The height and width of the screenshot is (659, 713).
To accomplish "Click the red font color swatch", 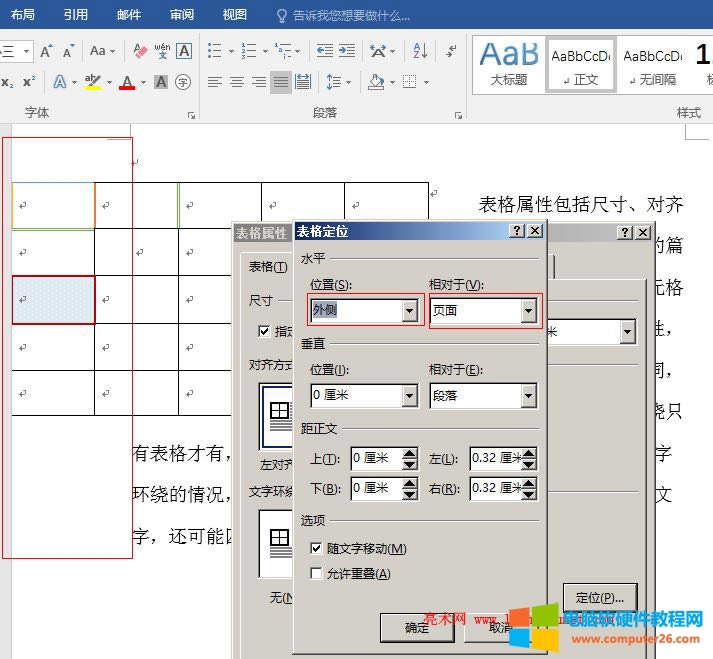I will pyautogui.click(x=127, y=83).
